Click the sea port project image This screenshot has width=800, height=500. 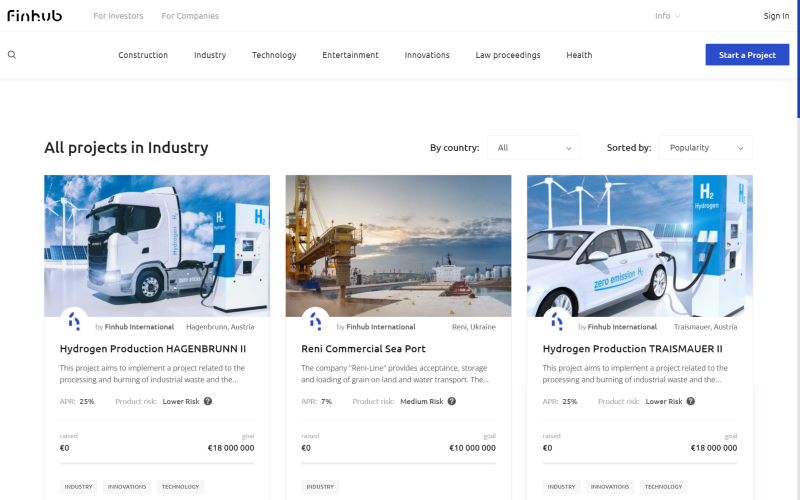398,246
